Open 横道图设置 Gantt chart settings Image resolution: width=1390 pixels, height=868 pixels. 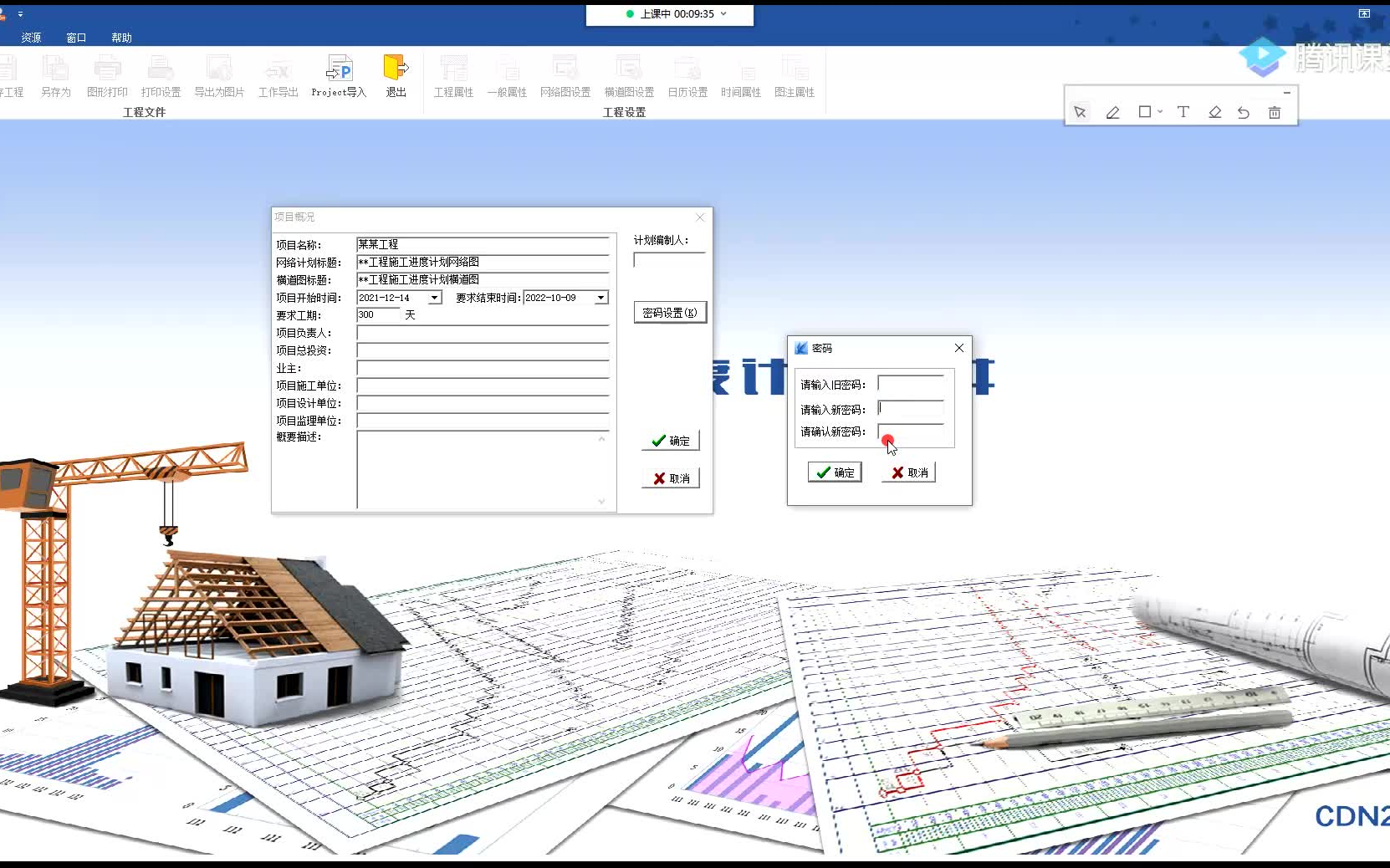(x=629, y=76)
